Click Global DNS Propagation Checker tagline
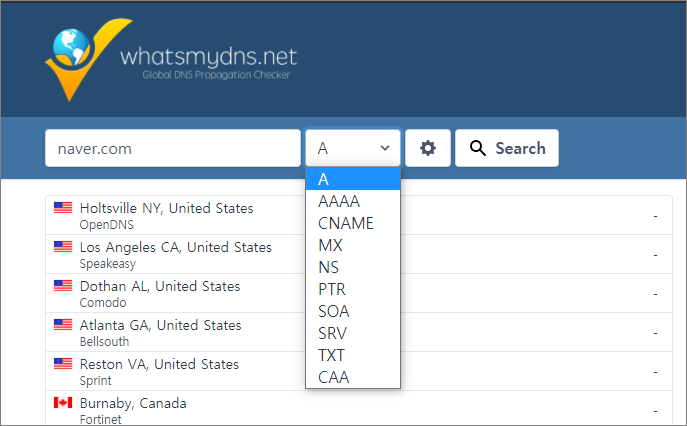Screen dimensions: 687x426 point(216,75)
